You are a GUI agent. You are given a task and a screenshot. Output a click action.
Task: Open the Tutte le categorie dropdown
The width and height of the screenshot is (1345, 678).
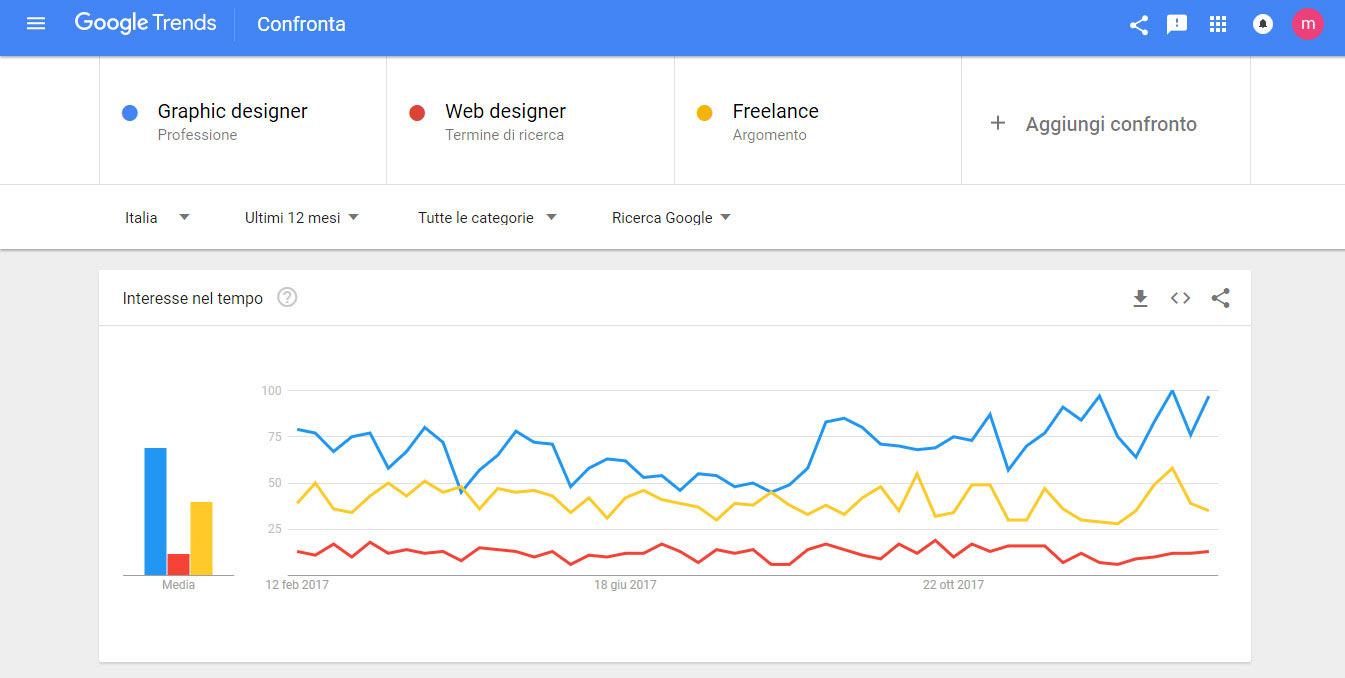tap(487, 217)
